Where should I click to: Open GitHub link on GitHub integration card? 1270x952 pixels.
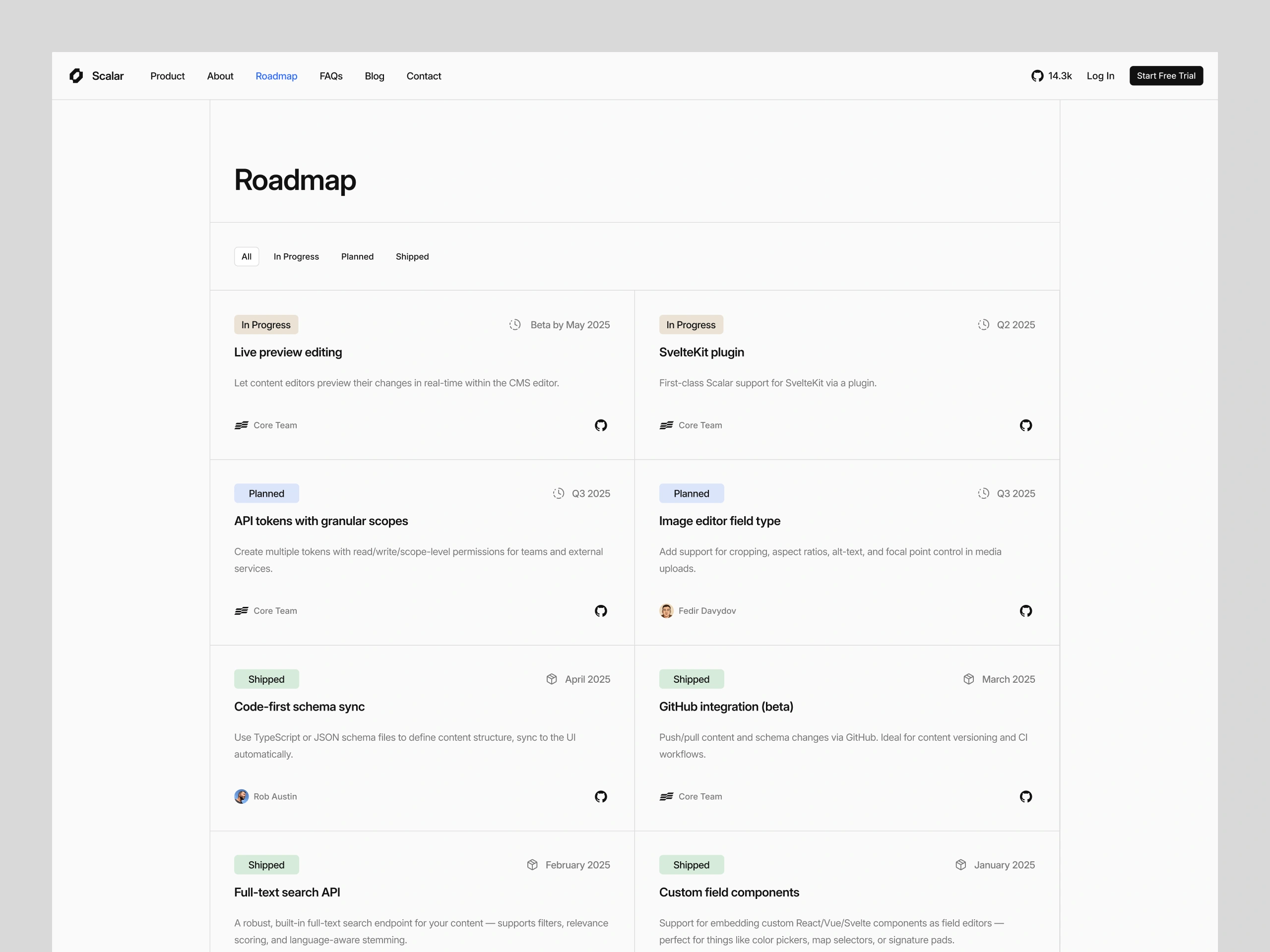[1025, 796]
